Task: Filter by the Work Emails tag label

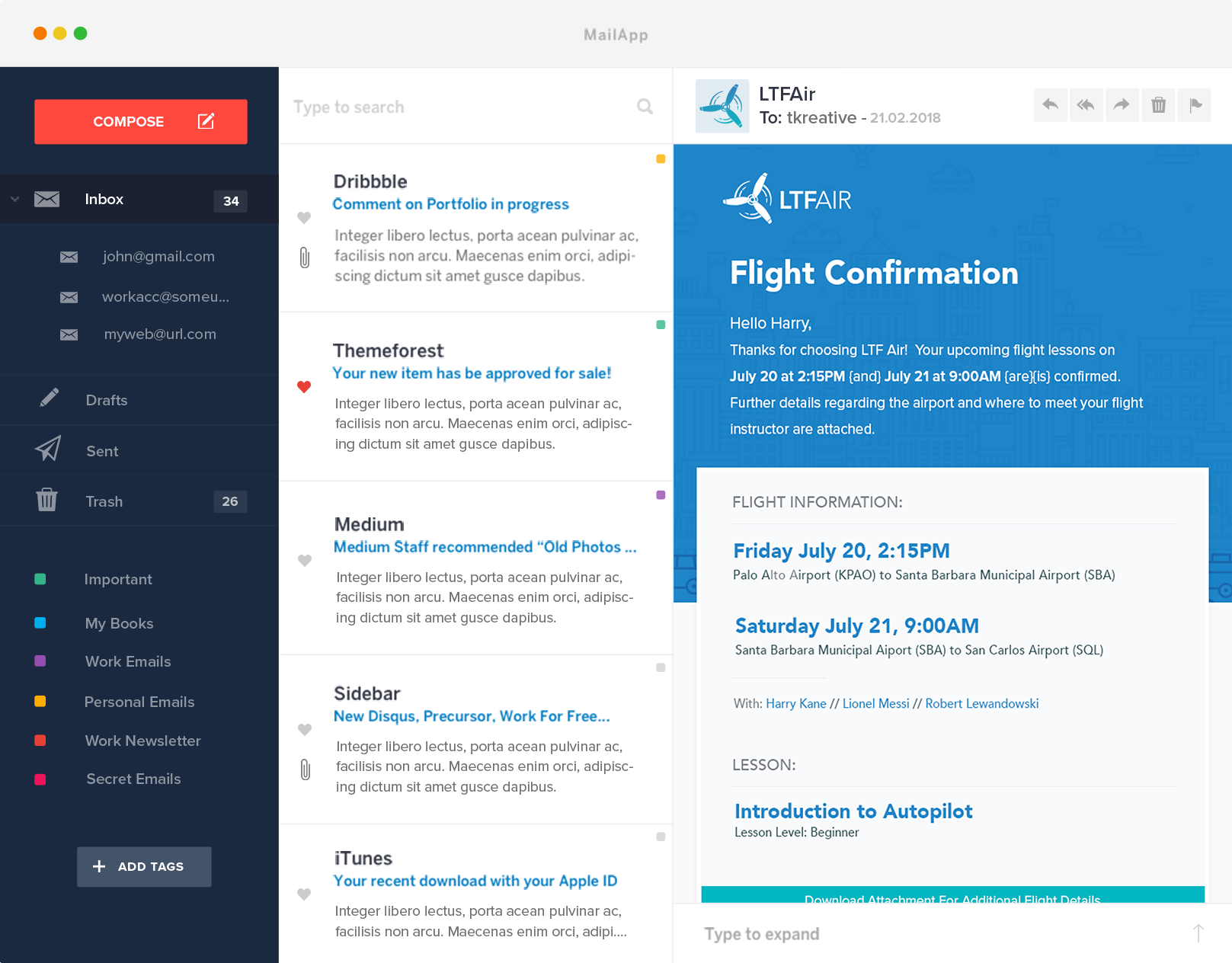Action: (x=128, y=662)
